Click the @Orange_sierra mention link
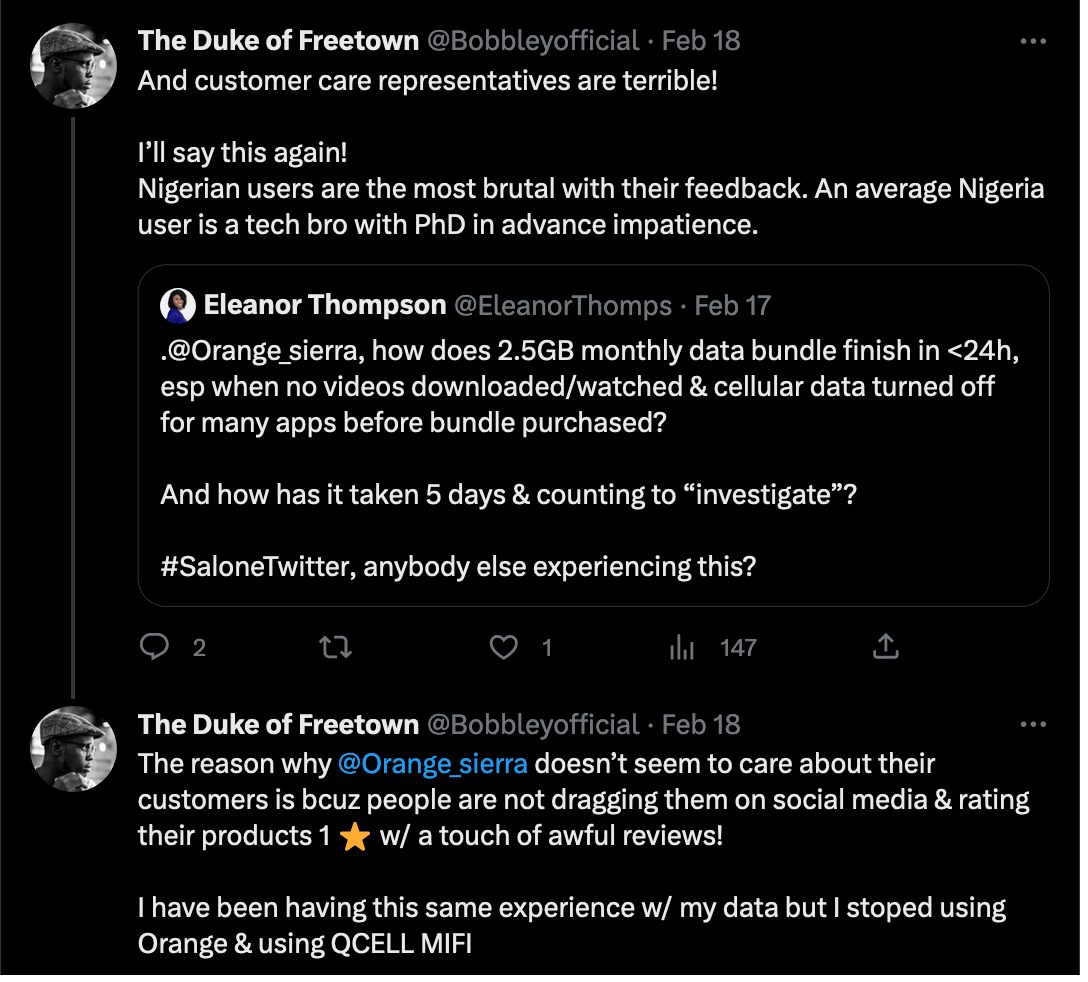 click(x=432, y=764)
